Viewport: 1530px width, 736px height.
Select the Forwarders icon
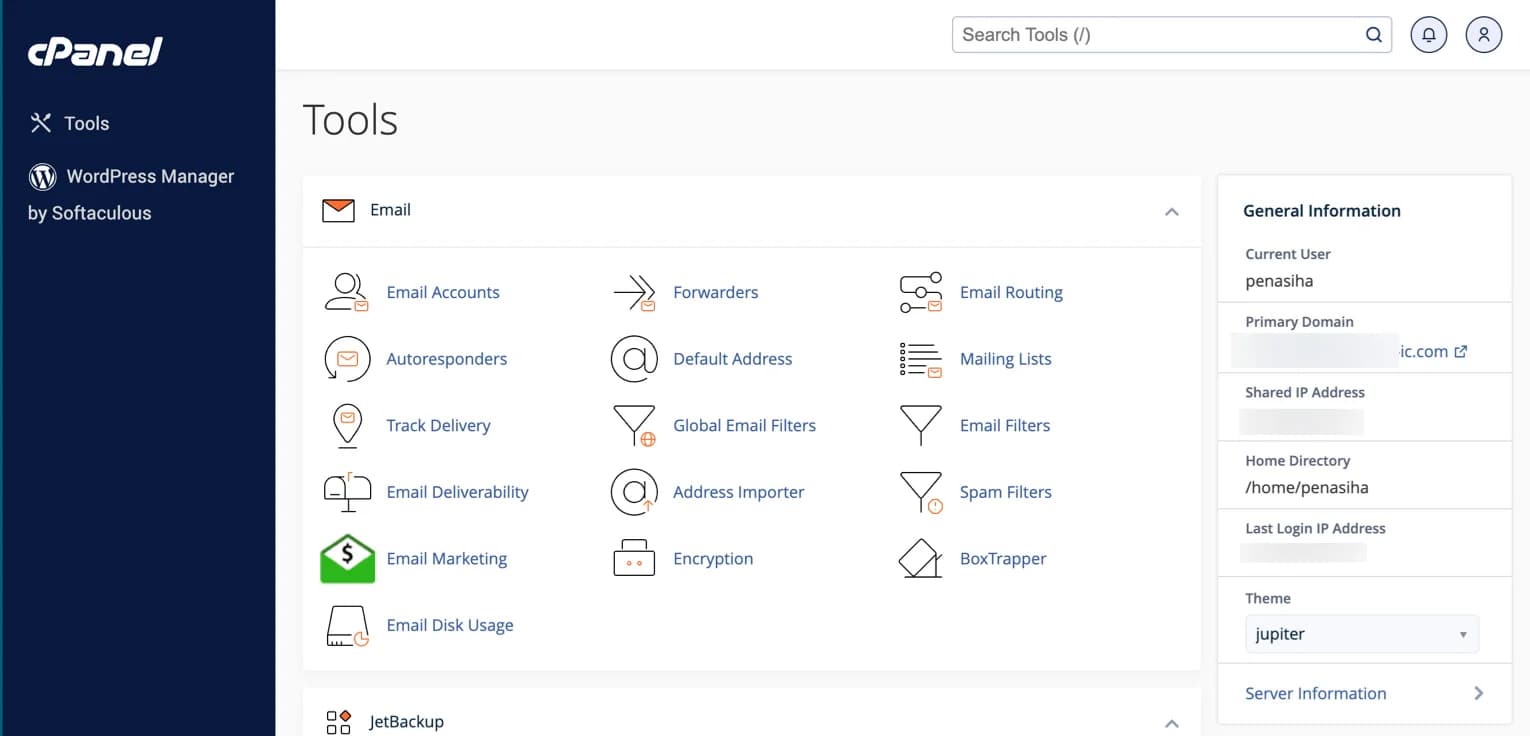635,292
